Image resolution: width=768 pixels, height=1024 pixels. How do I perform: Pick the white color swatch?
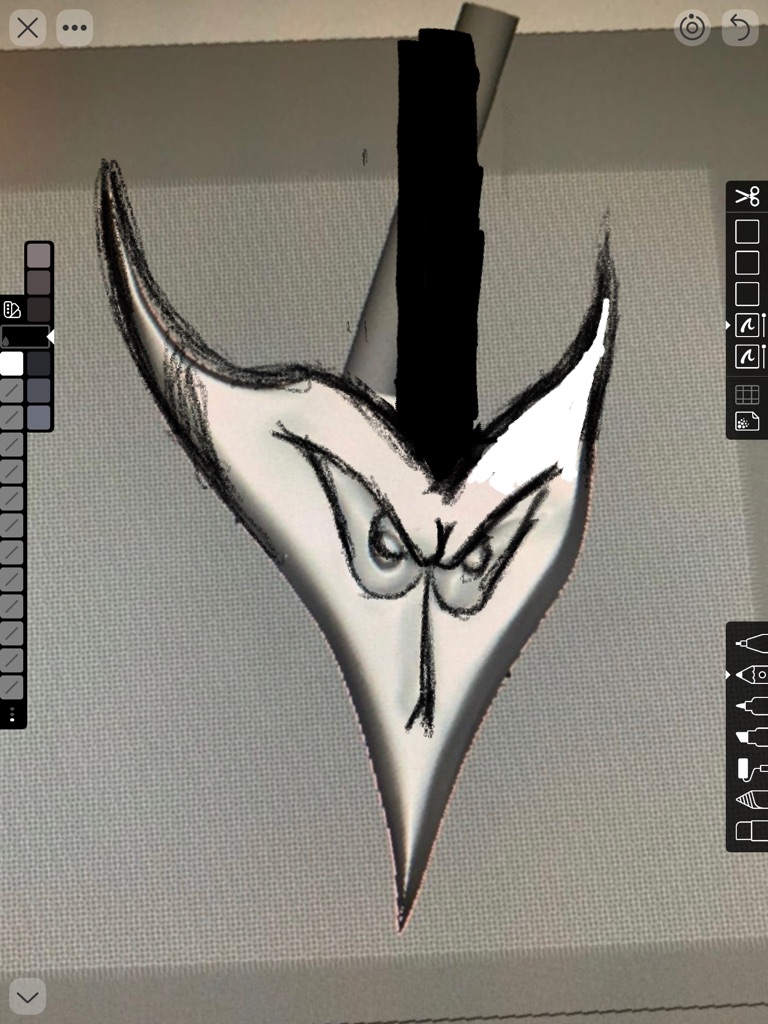[x=12, y=363]
